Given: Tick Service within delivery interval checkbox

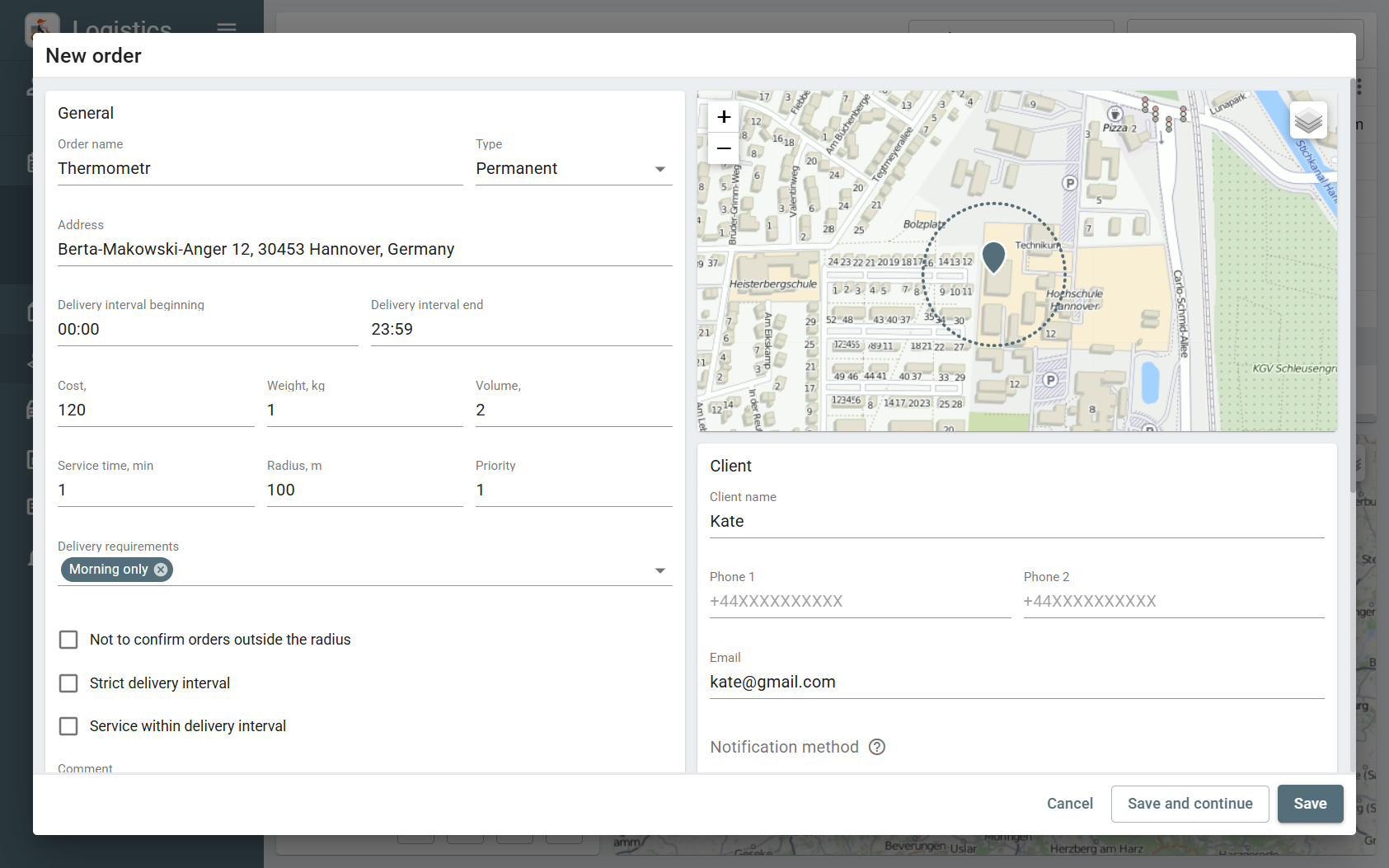Looking at the screenshot, I should click(x=68, y=726).
